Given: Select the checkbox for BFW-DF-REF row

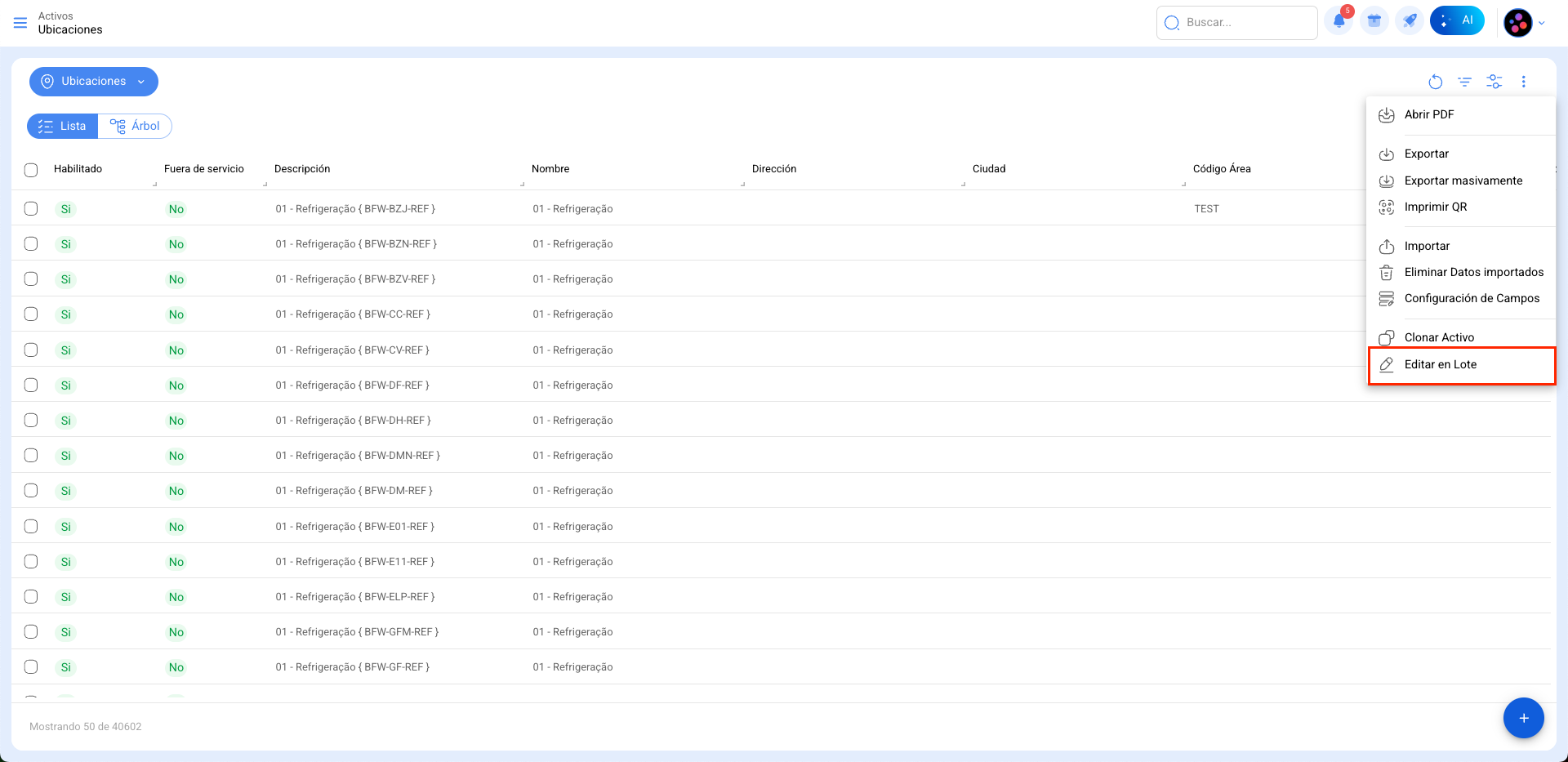Looking at the screenshot, I should point(31,385).
